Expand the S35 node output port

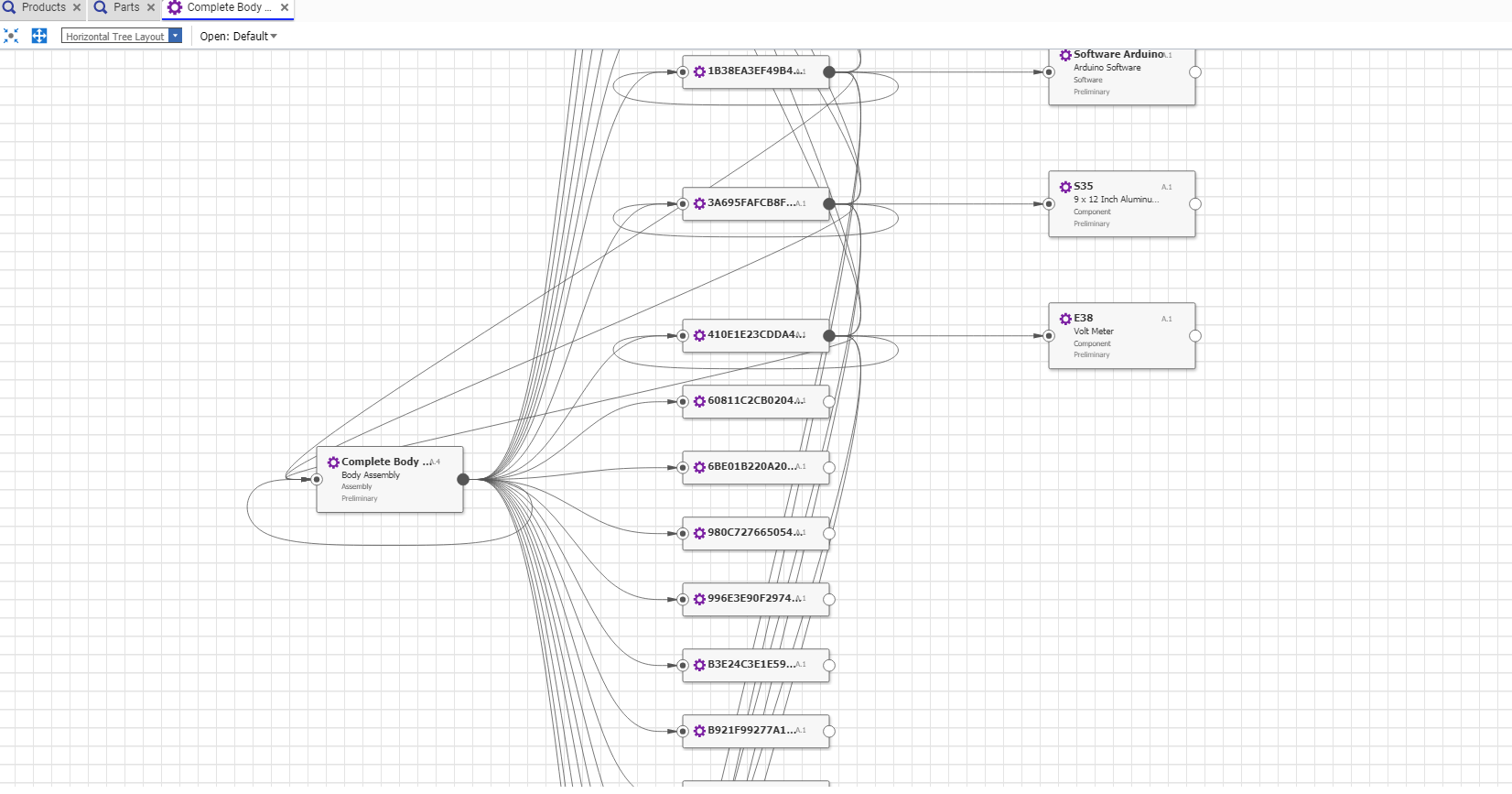click(1195, 203)
